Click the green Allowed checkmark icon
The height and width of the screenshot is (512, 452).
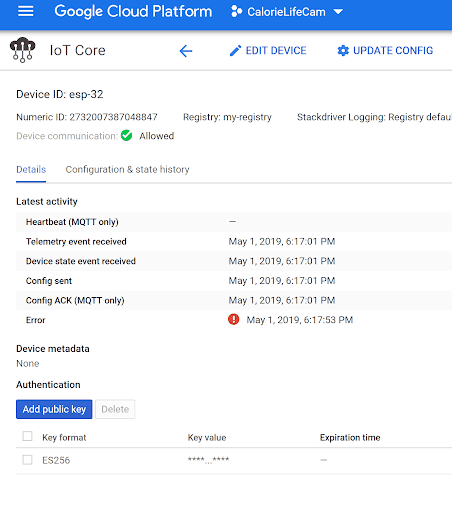(x=126, y=136)
